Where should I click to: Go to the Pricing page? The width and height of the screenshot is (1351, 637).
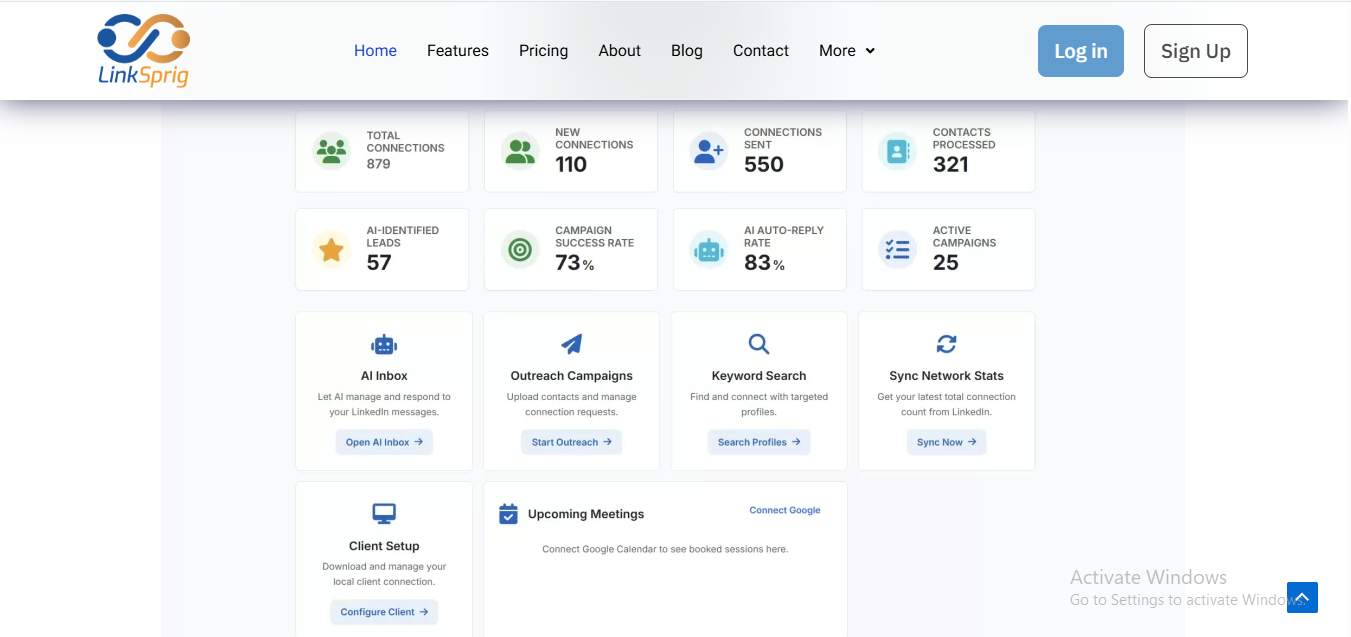click(543, 51)
